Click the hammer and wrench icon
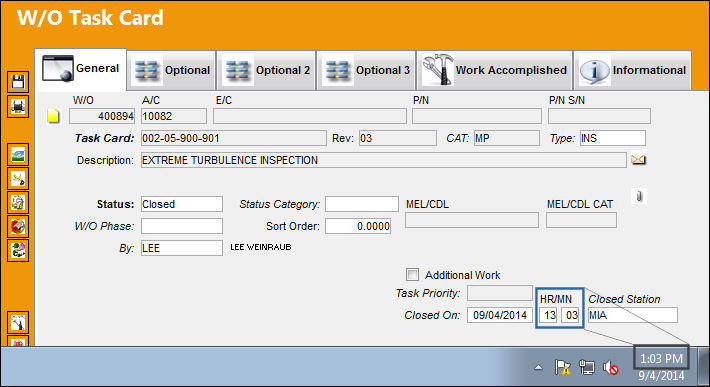The image size is (710, 387). 437,69
